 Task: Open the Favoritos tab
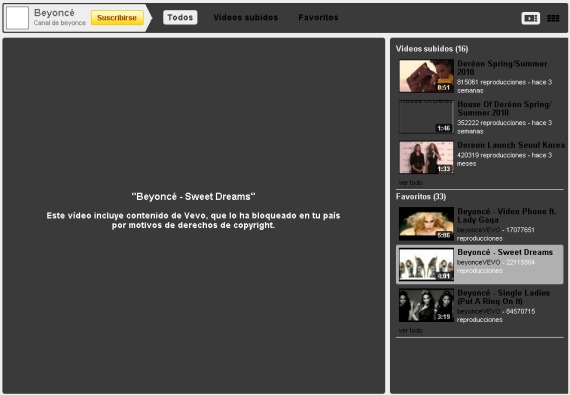tap(318, 17)
